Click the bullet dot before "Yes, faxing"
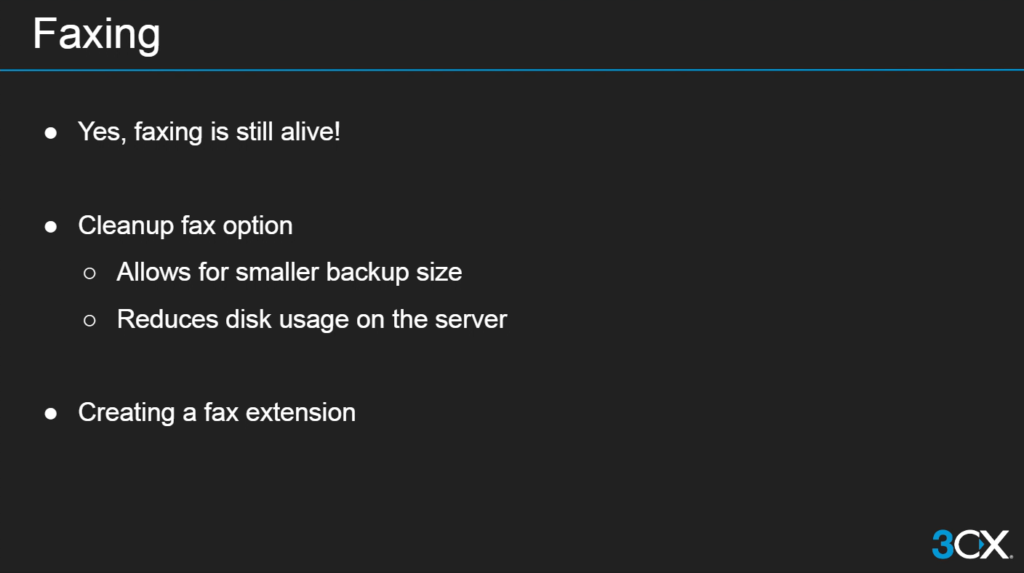Viewport: 1024px width, 573px height. coord(51,133)
